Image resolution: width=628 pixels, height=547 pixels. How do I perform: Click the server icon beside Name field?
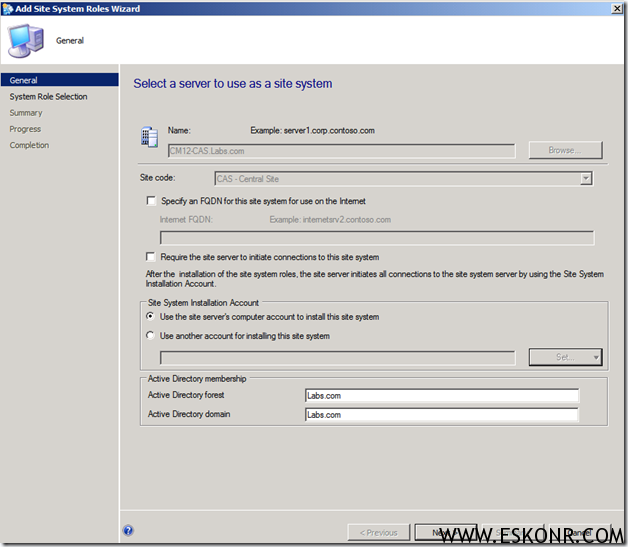click(x=149, y=137)
